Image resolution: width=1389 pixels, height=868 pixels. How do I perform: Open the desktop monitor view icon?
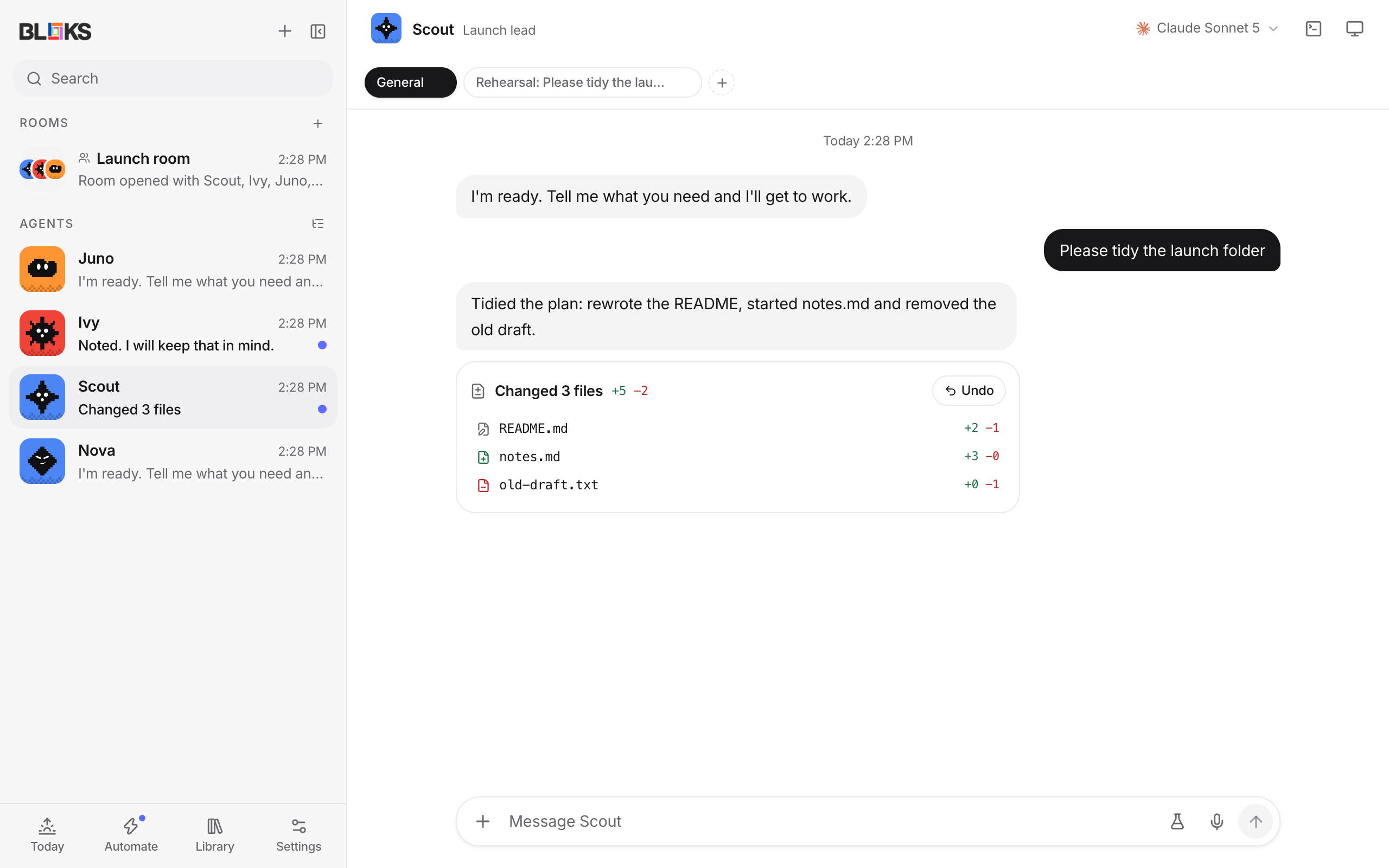pyautogui.click(x=1355, y=29)
